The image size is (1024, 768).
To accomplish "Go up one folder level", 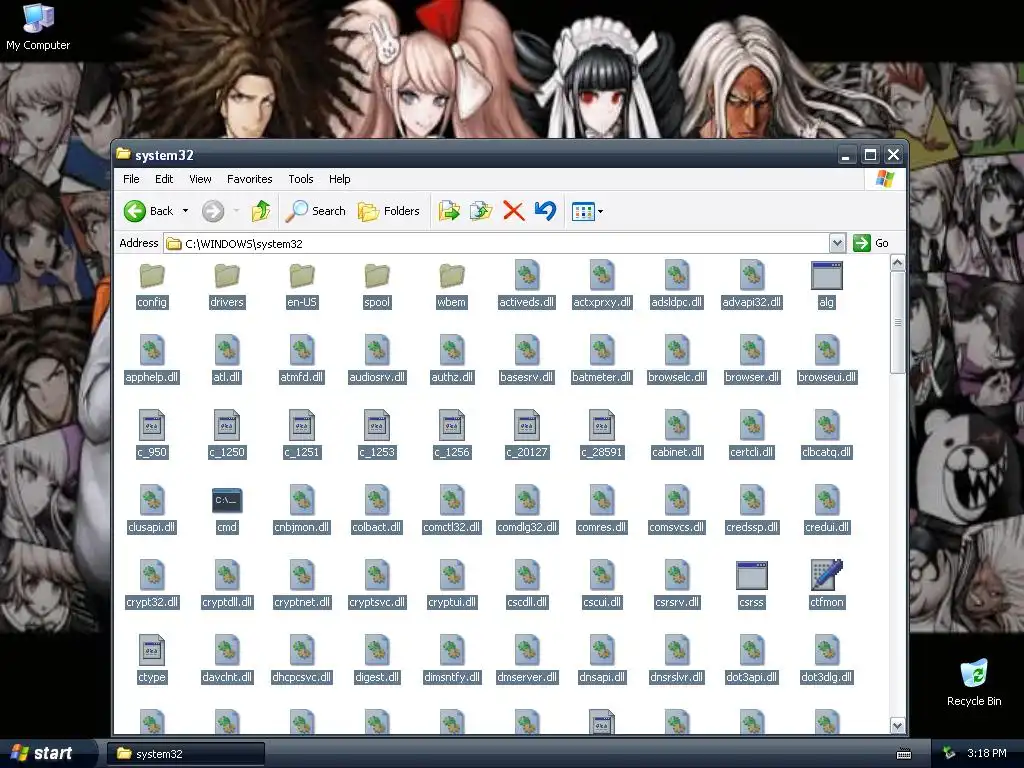I will point(261,211).
